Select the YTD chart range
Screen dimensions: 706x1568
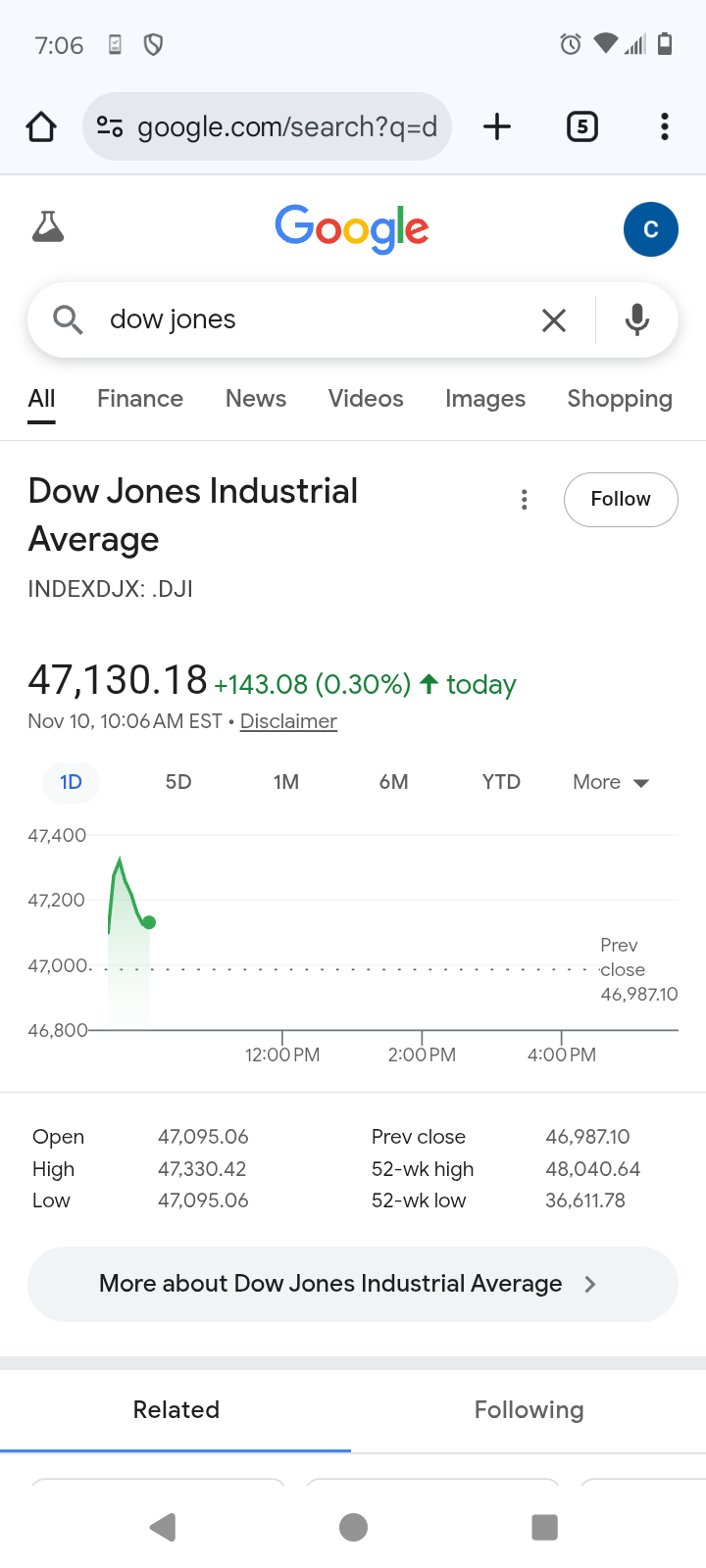[x=501, y=782]
